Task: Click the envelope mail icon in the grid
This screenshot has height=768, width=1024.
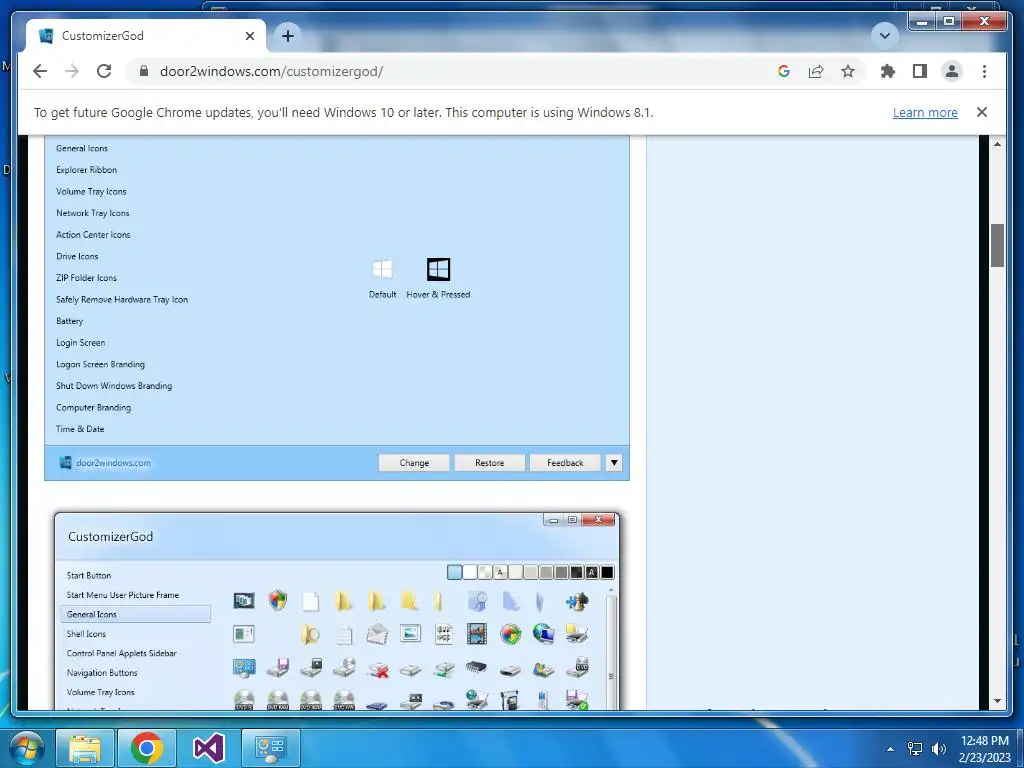Action: 377,633
